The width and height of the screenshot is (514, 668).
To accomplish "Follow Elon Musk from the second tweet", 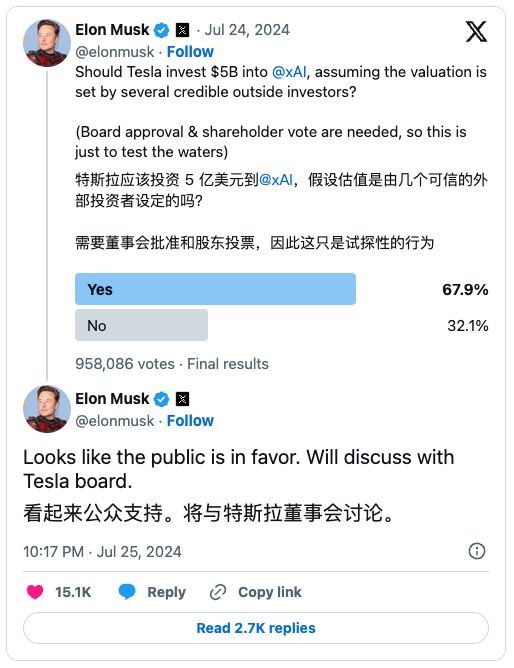I will pyautogui.click(x=190, y=420).
